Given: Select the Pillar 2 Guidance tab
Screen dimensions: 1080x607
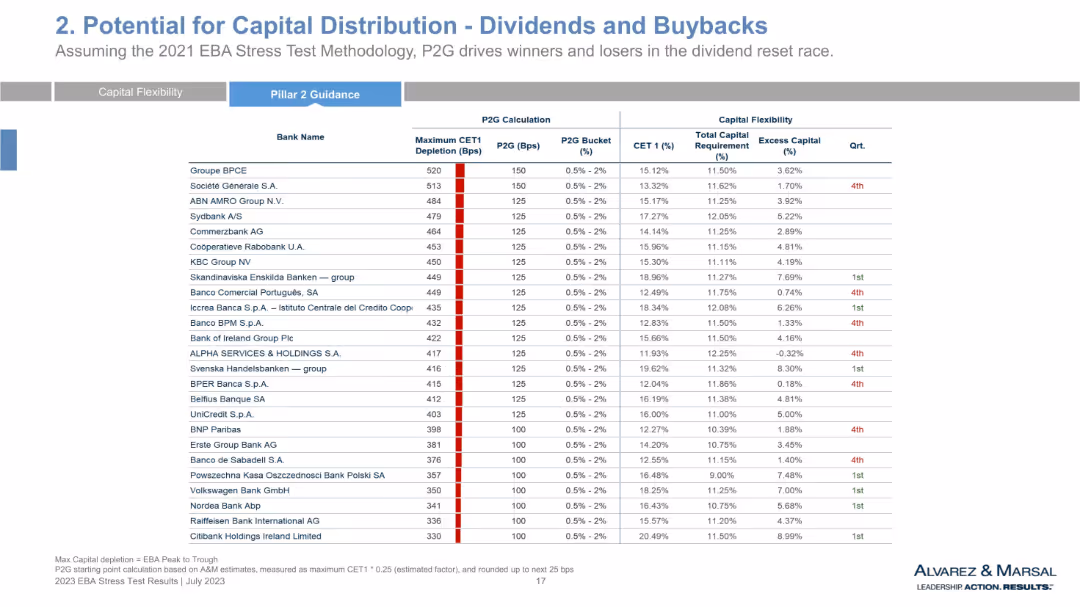Looking at the screenshot, I should (315, 94).
